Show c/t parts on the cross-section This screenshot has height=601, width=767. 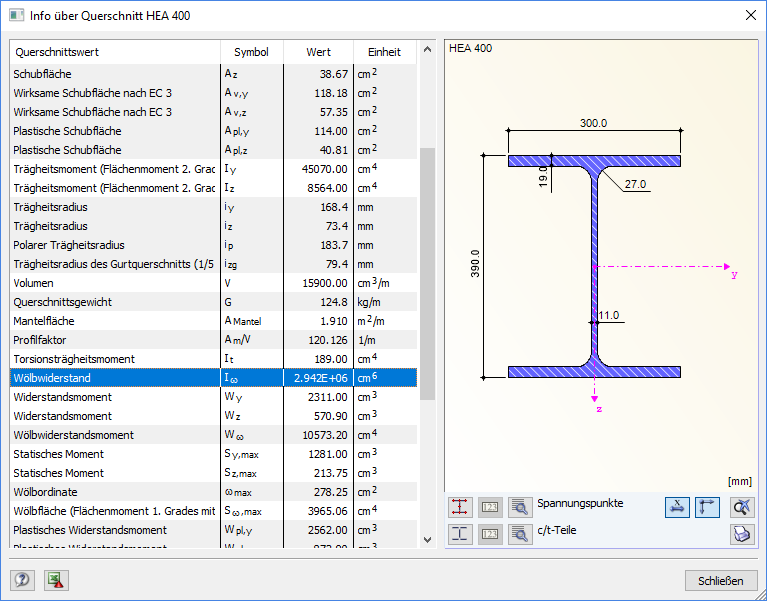460,534
